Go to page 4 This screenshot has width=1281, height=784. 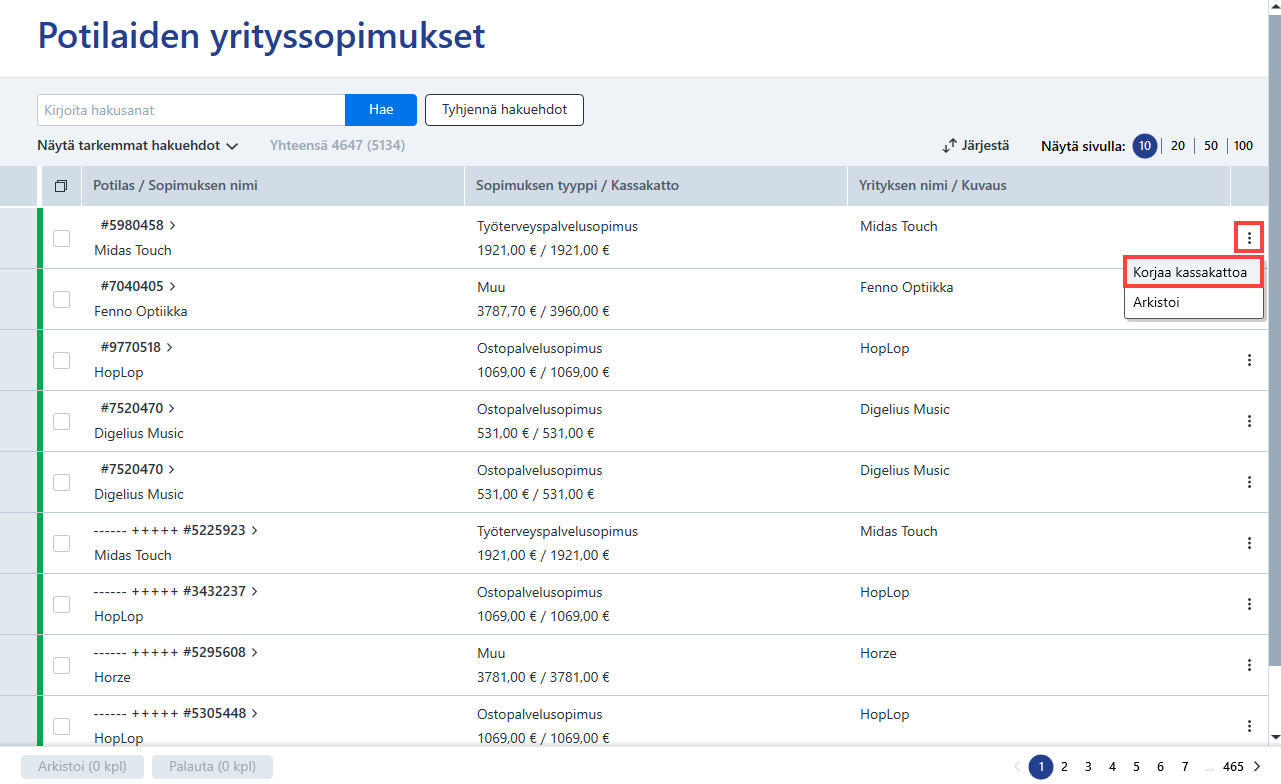(x=1112, y=767)
